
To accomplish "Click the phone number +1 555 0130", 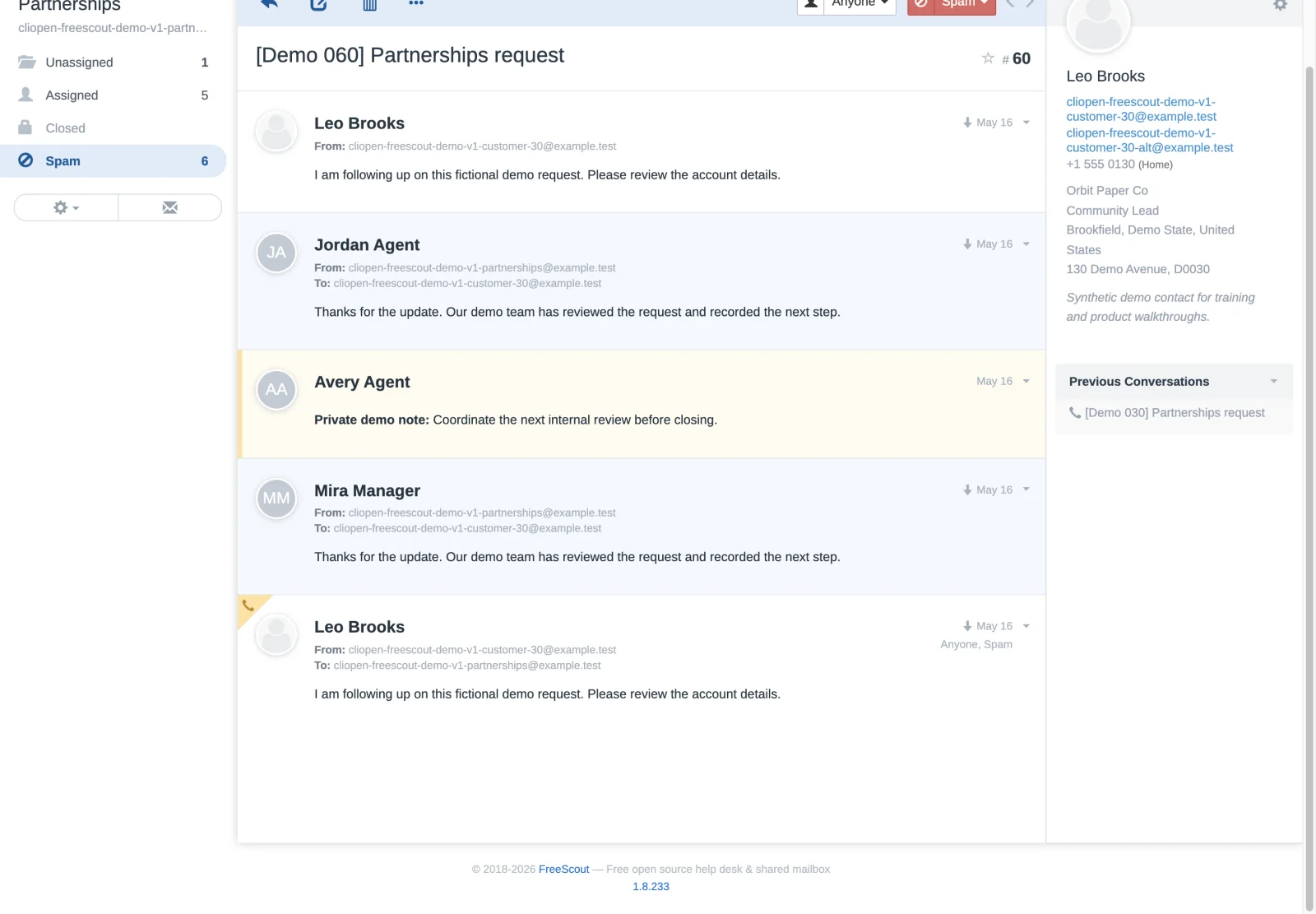I will 1101,164.
